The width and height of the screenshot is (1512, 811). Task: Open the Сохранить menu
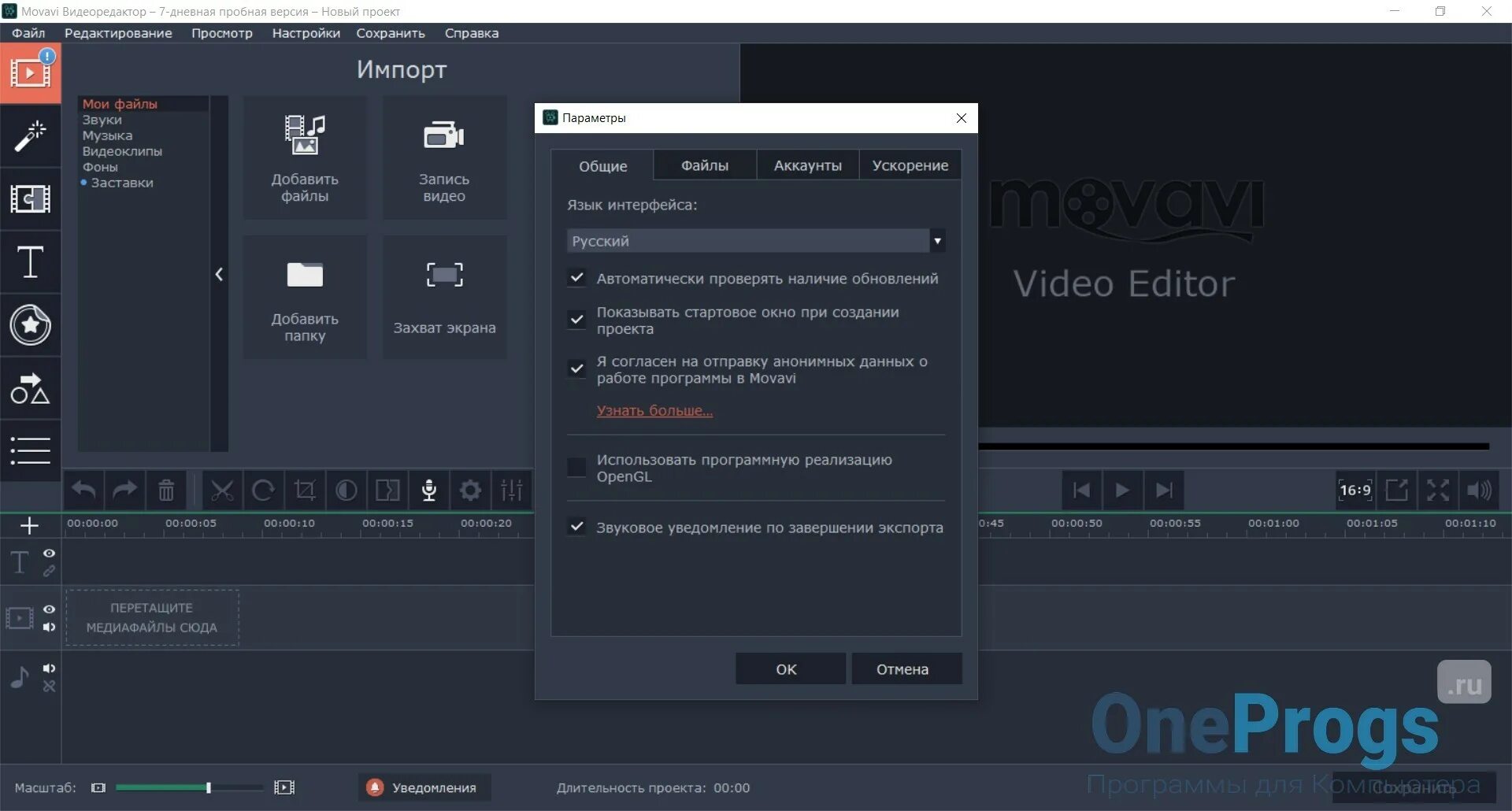[391, 33]
